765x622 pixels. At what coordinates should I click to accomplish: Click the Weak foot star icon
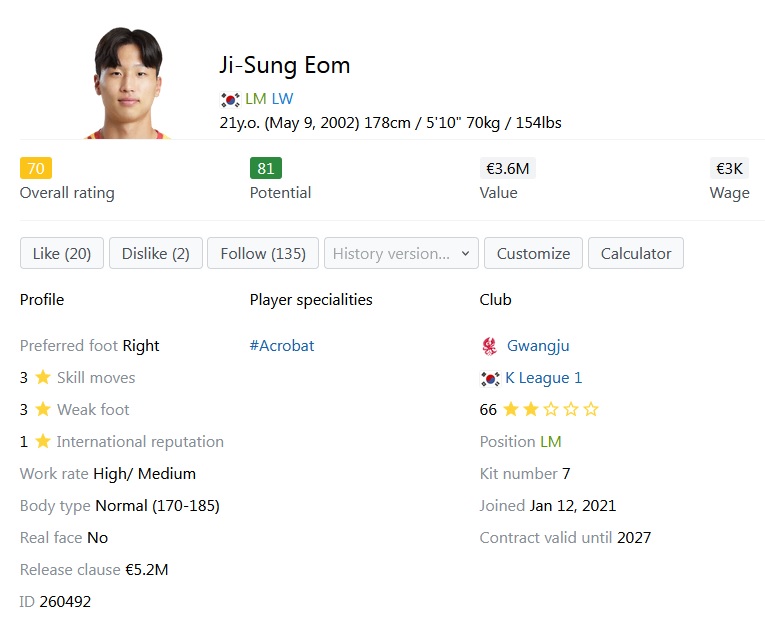(43, 410)
